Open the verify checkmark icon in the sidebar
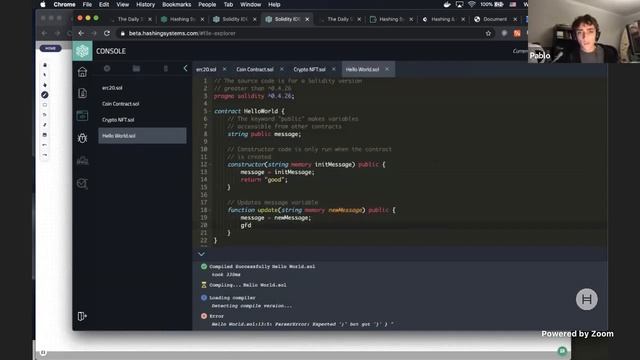The width and height of the screenshot is (640, 360). click(82, 183)
